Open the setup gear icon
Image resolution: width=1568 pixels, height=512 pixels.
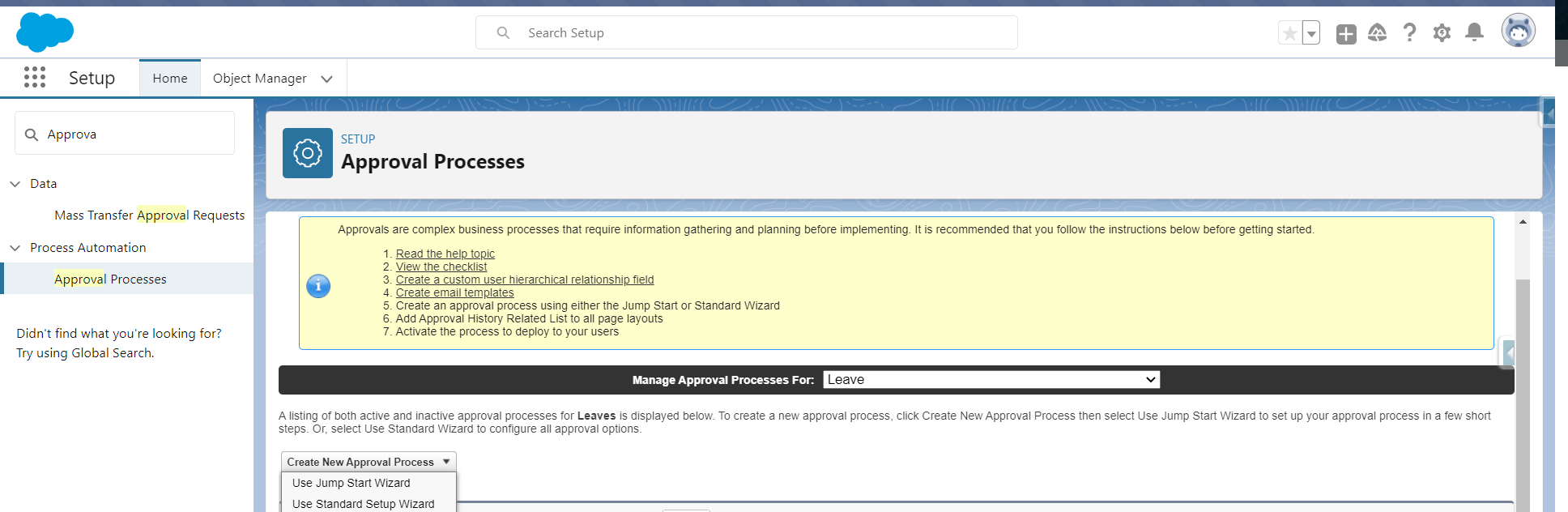click(1442, 33)
